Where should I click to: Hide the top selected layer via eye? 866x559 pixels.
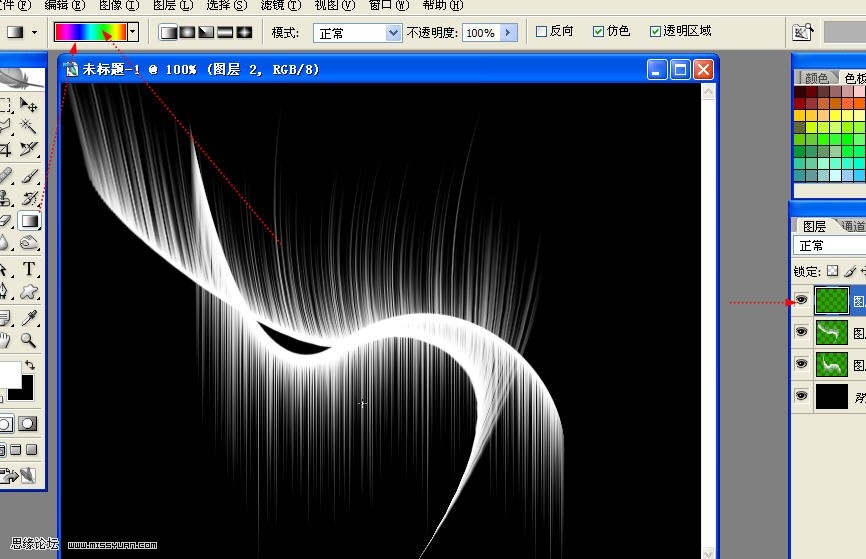801,300
